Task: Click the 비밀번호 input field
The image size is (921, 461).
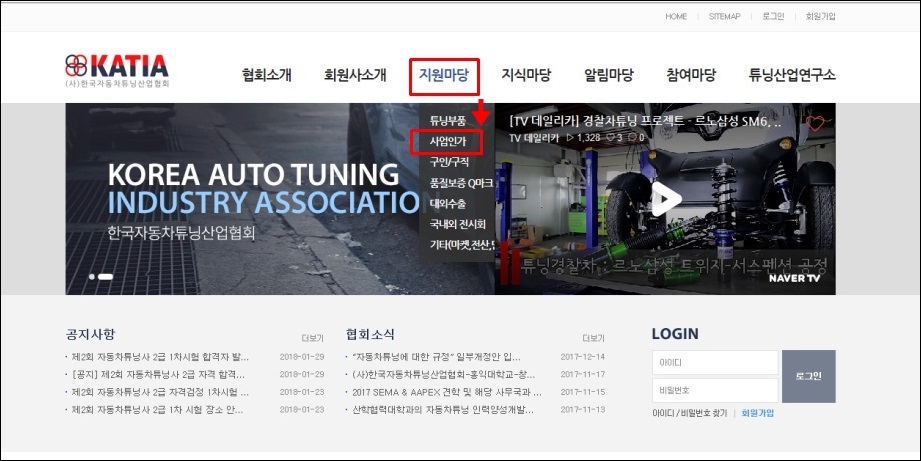Action: point(715,390)
